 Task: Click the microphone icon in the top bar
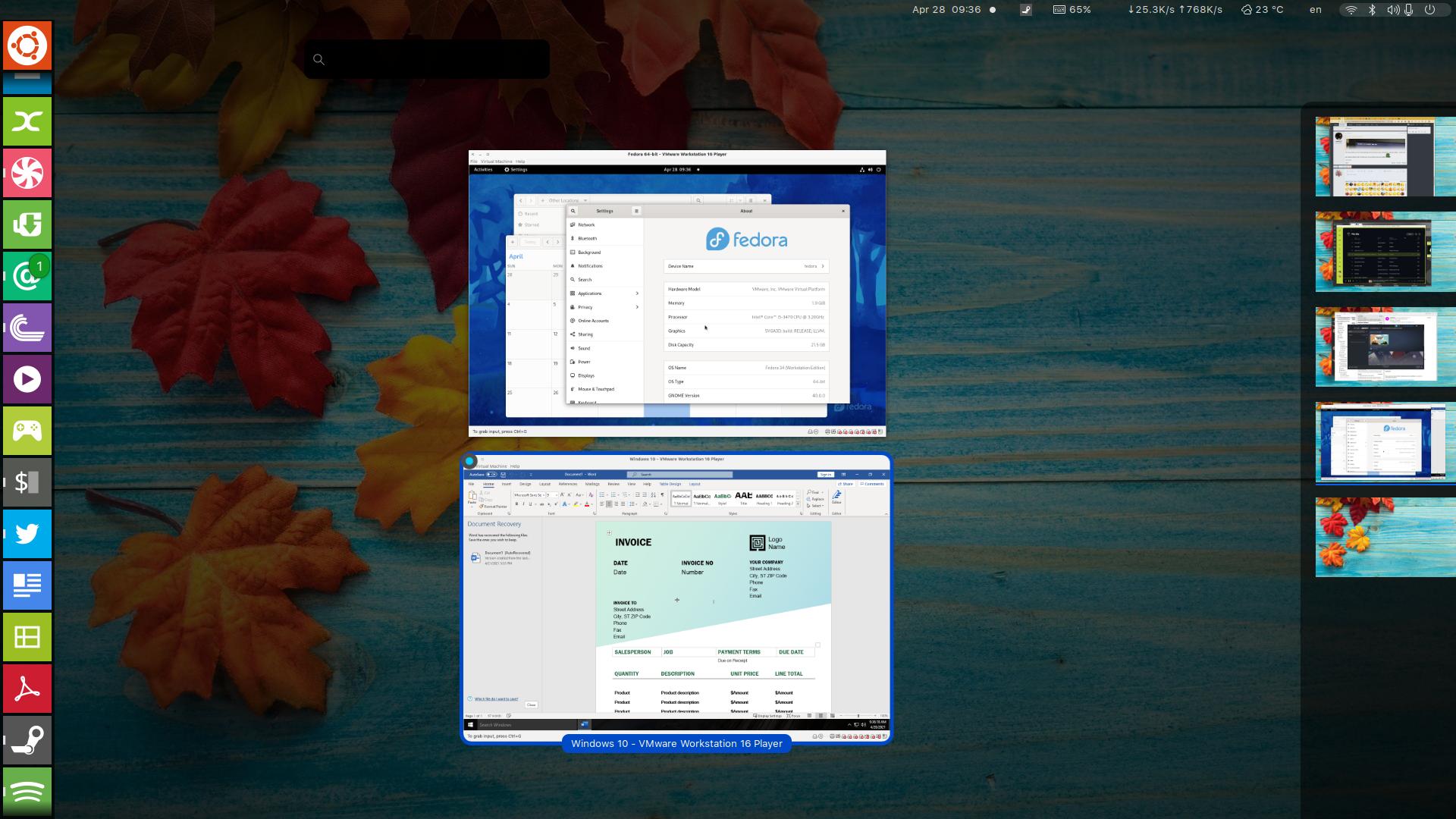click(1409, 10)
